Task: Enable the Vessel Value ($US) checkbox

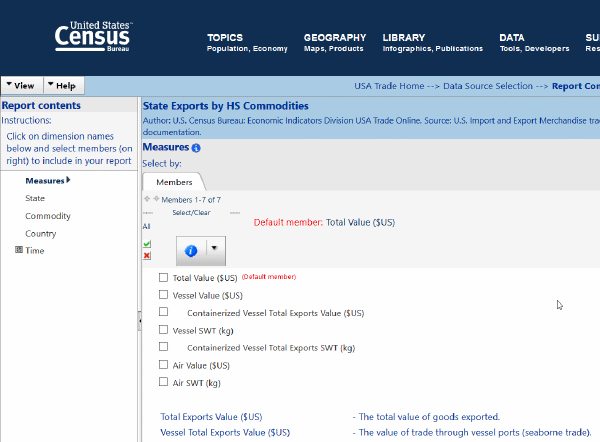Action: tap(164, 295)
